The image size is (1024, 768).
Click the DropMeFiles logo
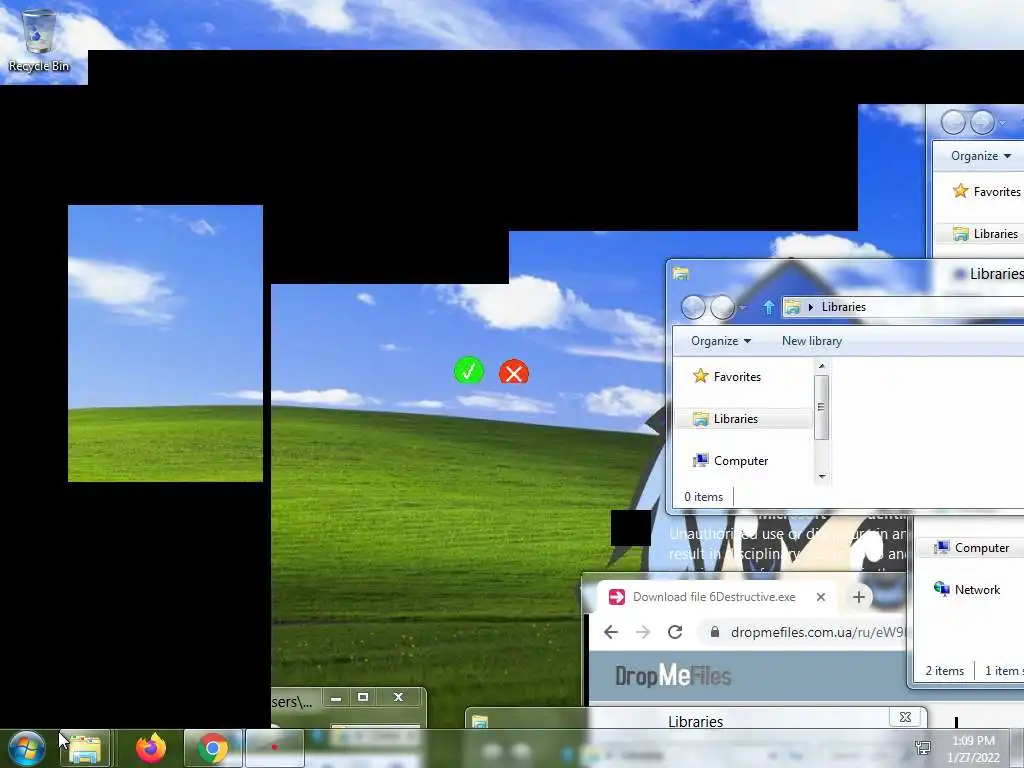coord(673,676)
